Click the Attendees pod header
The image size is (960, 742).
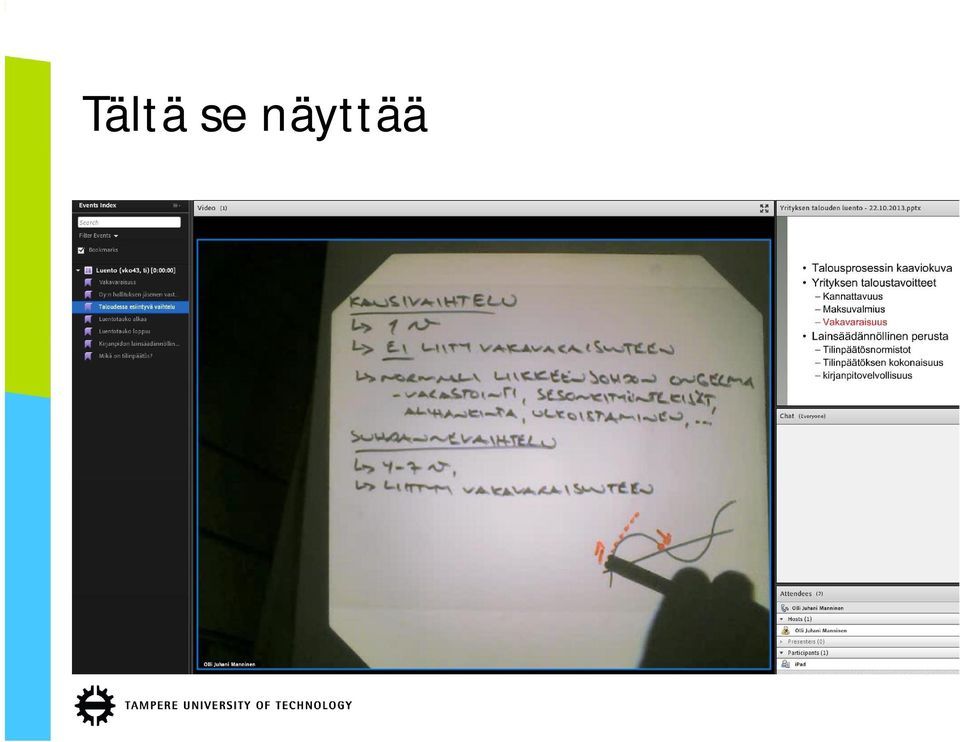[868, 594]
